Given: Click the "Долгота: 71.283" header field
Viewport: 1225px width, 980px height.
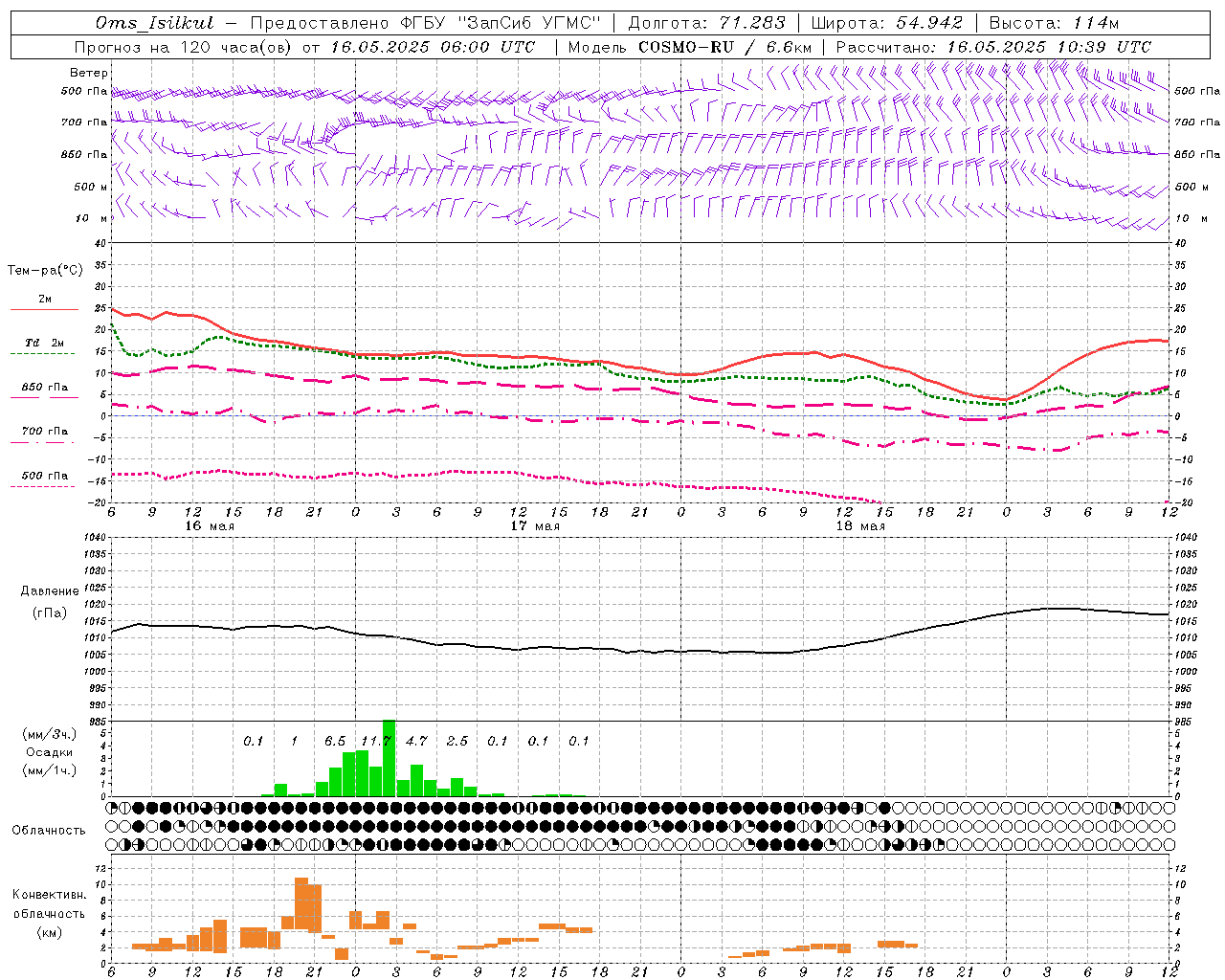Looking at the screenshot, I should 706,23.
